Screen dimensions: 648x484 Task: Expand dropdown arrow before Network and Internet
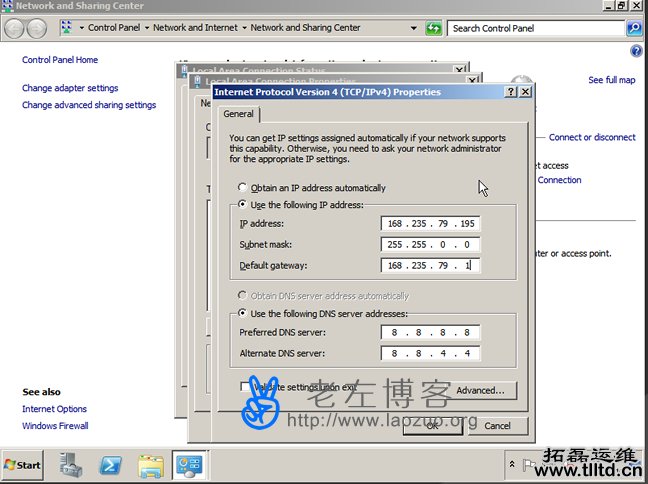(x=147, y=28)
